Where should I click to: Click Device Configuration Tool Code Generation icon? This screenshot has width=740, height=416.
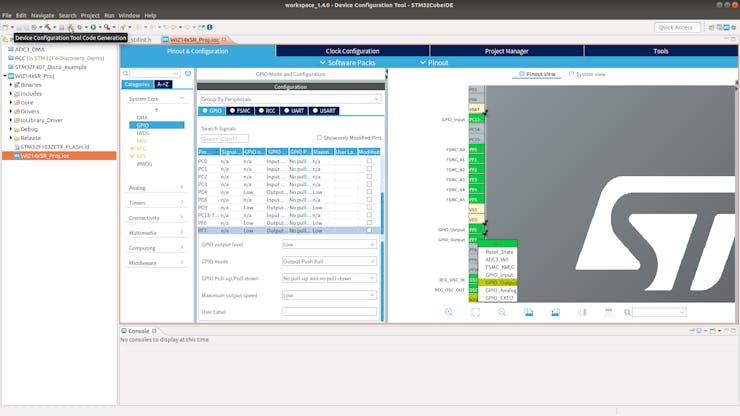(x=70, y=27)
